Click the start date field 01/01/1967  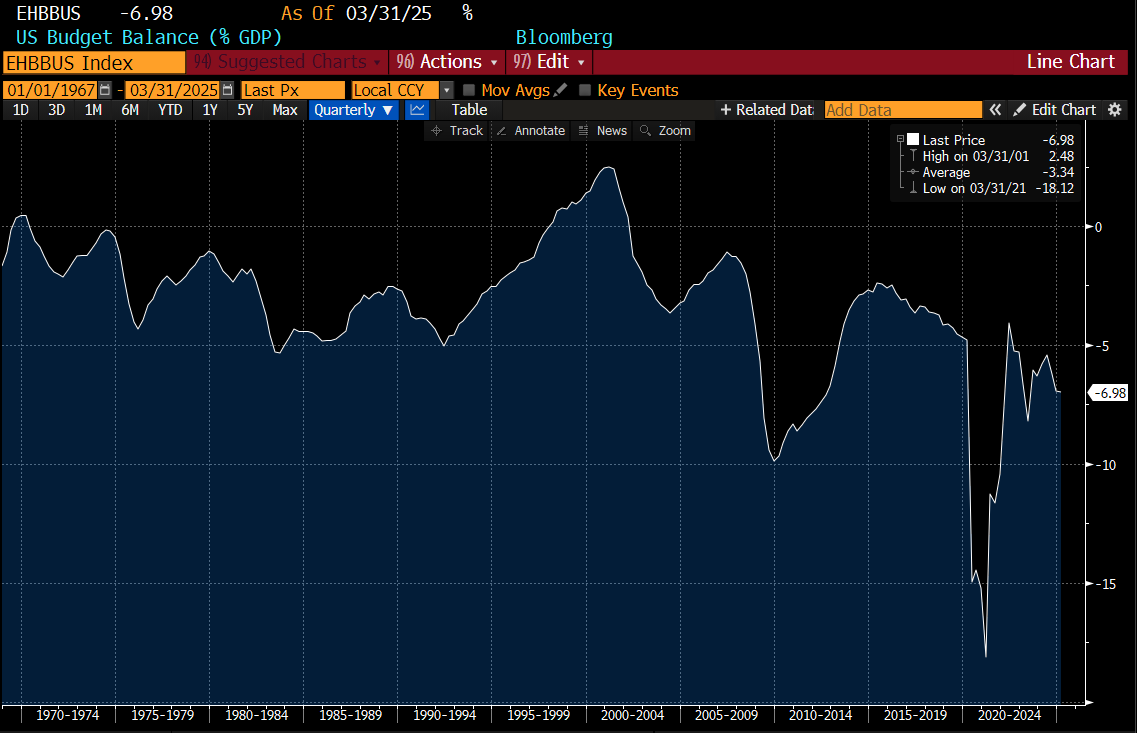point(51,90)
